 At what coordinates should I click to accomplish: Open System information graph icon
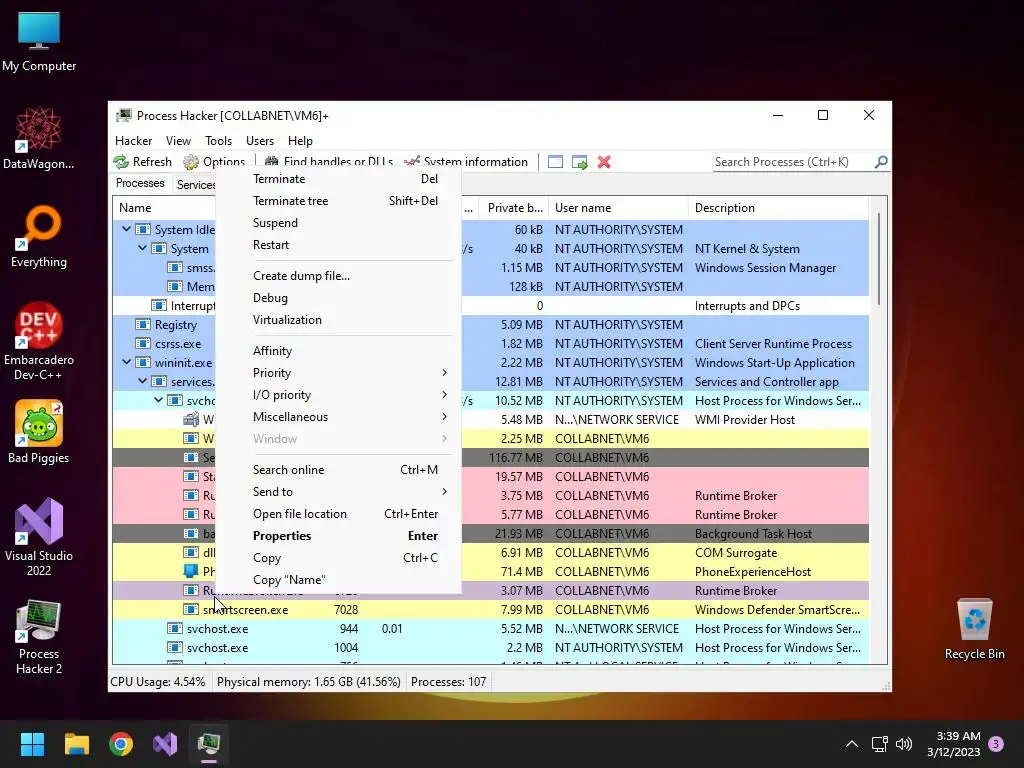coord(412,162)
